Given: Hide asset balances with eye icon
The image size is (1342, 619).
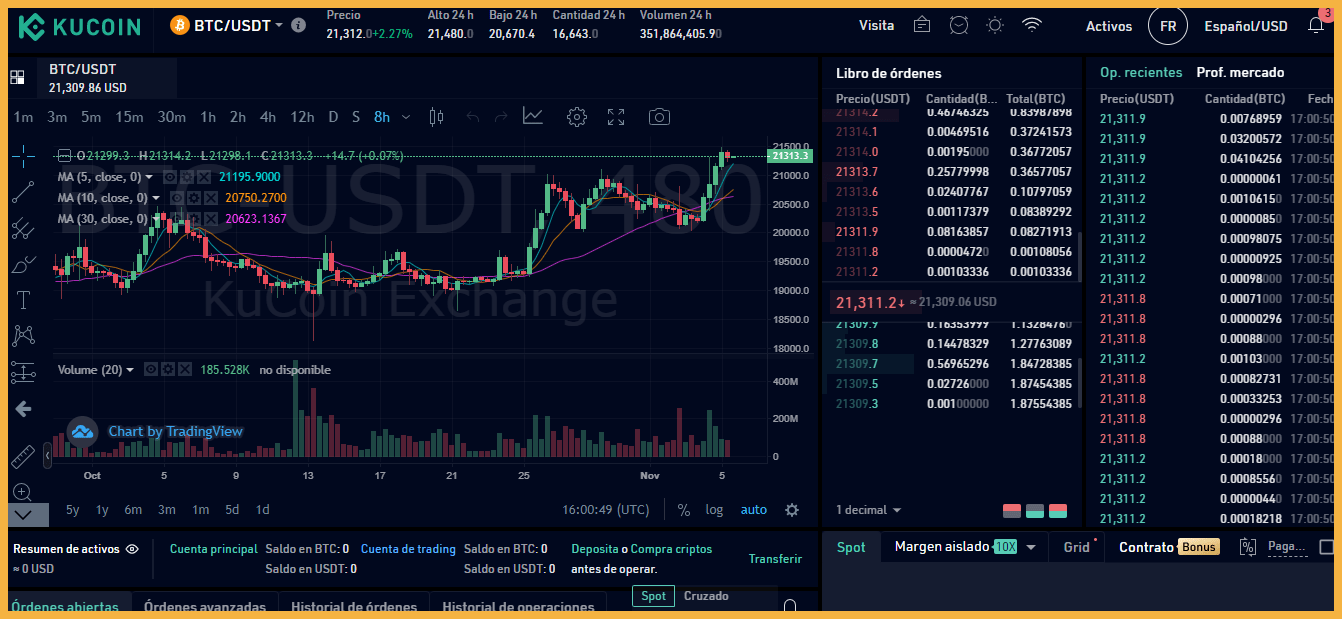Looking at the screenshot, I should click(x=132, y=549).
